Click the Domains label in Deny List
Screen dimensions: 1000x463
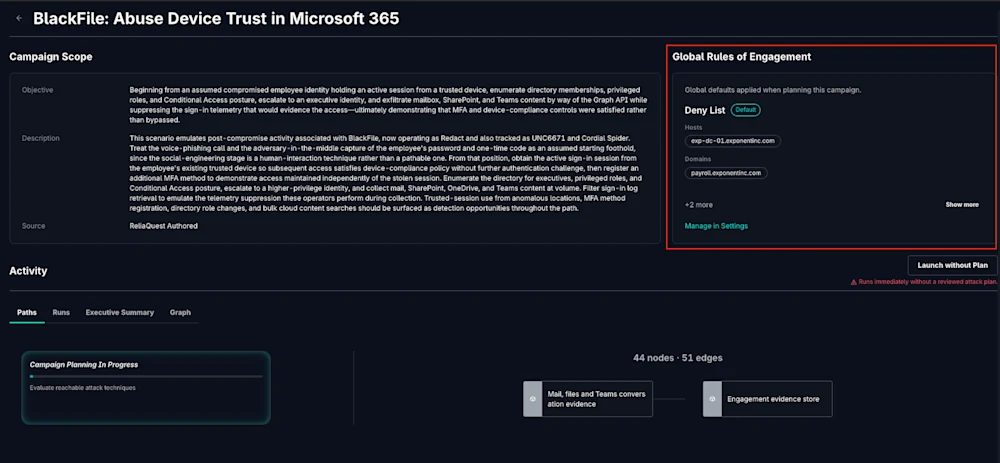(698, 159)
